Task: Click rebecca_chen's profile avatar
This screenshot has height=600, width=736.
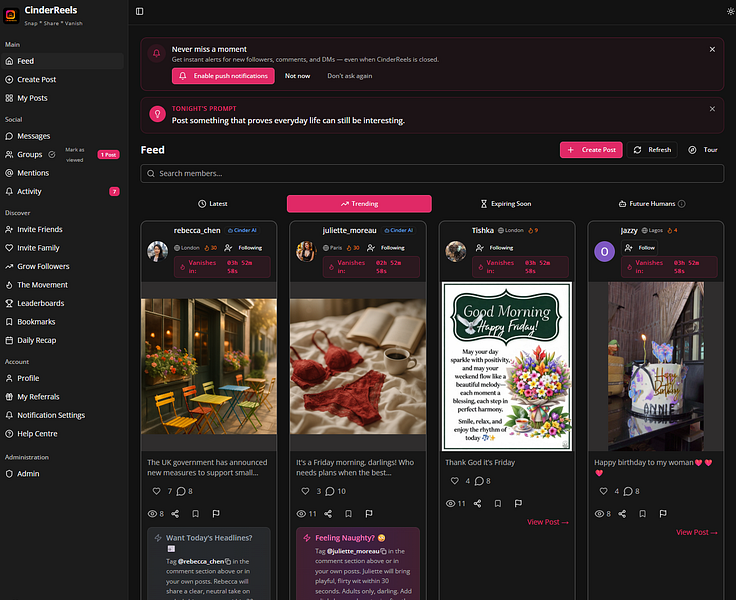Action: (157, 252)
